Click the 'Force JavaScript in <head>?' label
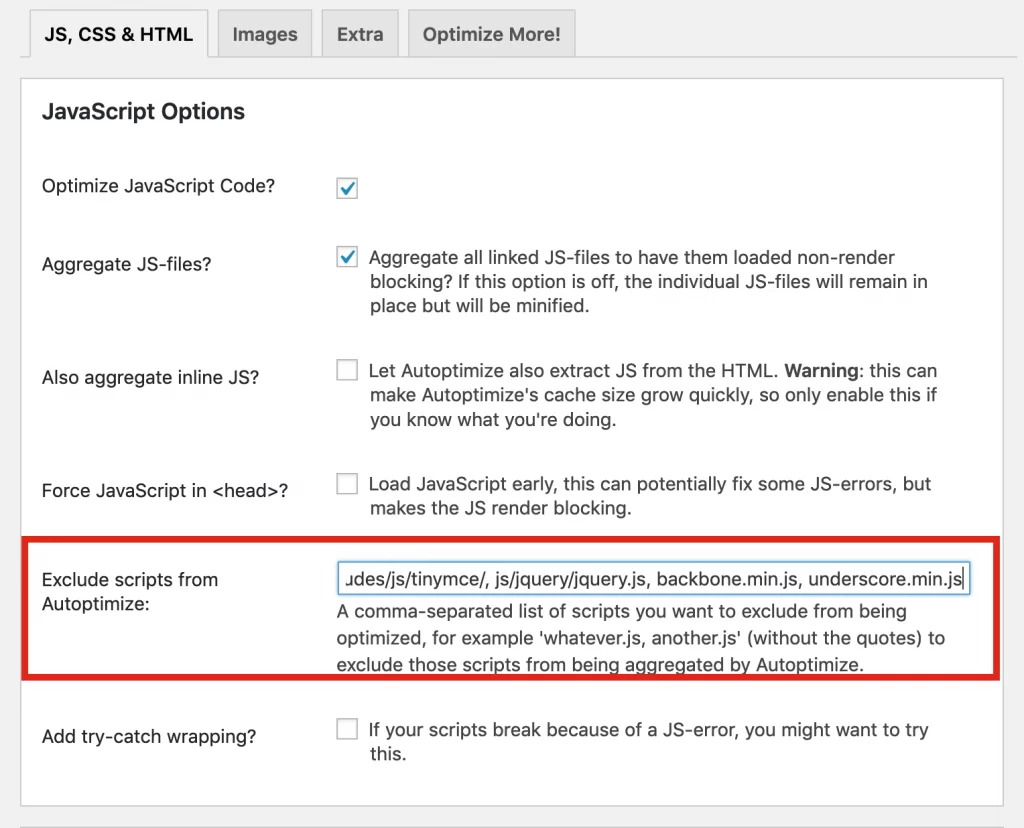Viewport: 1024px width, 828px height. click(165, 491)
